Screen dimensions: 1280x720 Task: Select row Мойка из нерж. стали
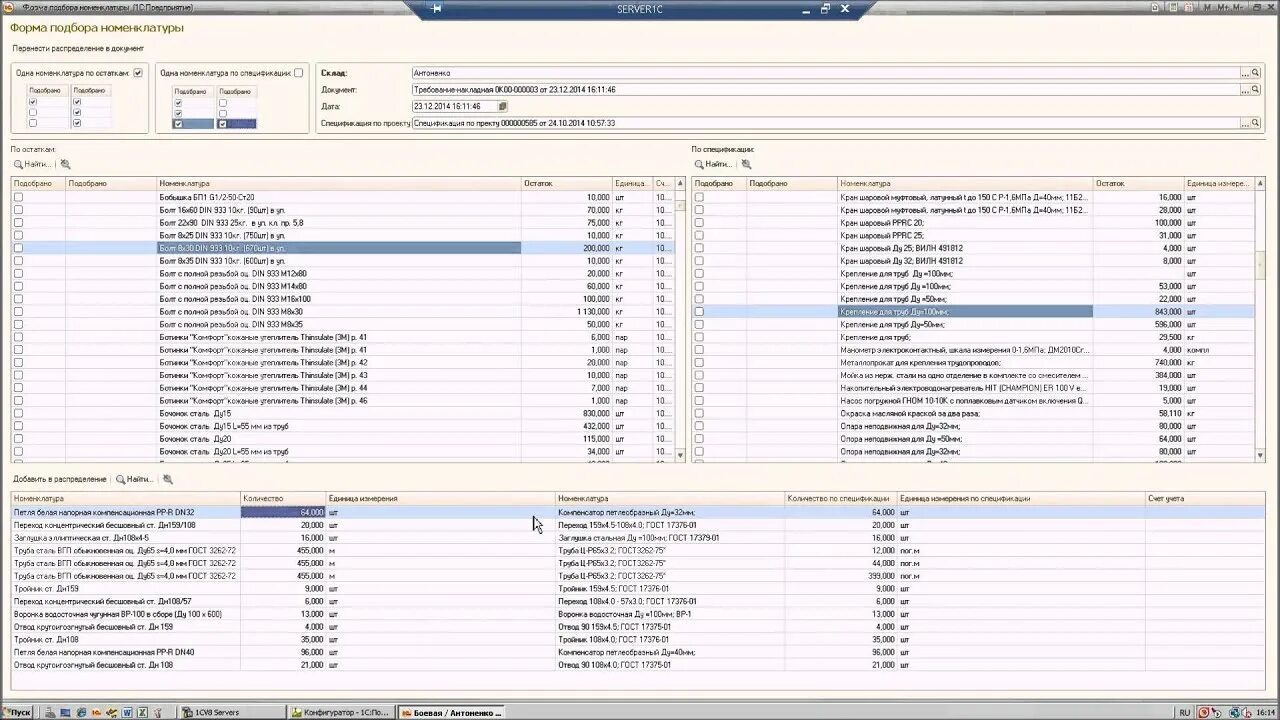[973, 375]
